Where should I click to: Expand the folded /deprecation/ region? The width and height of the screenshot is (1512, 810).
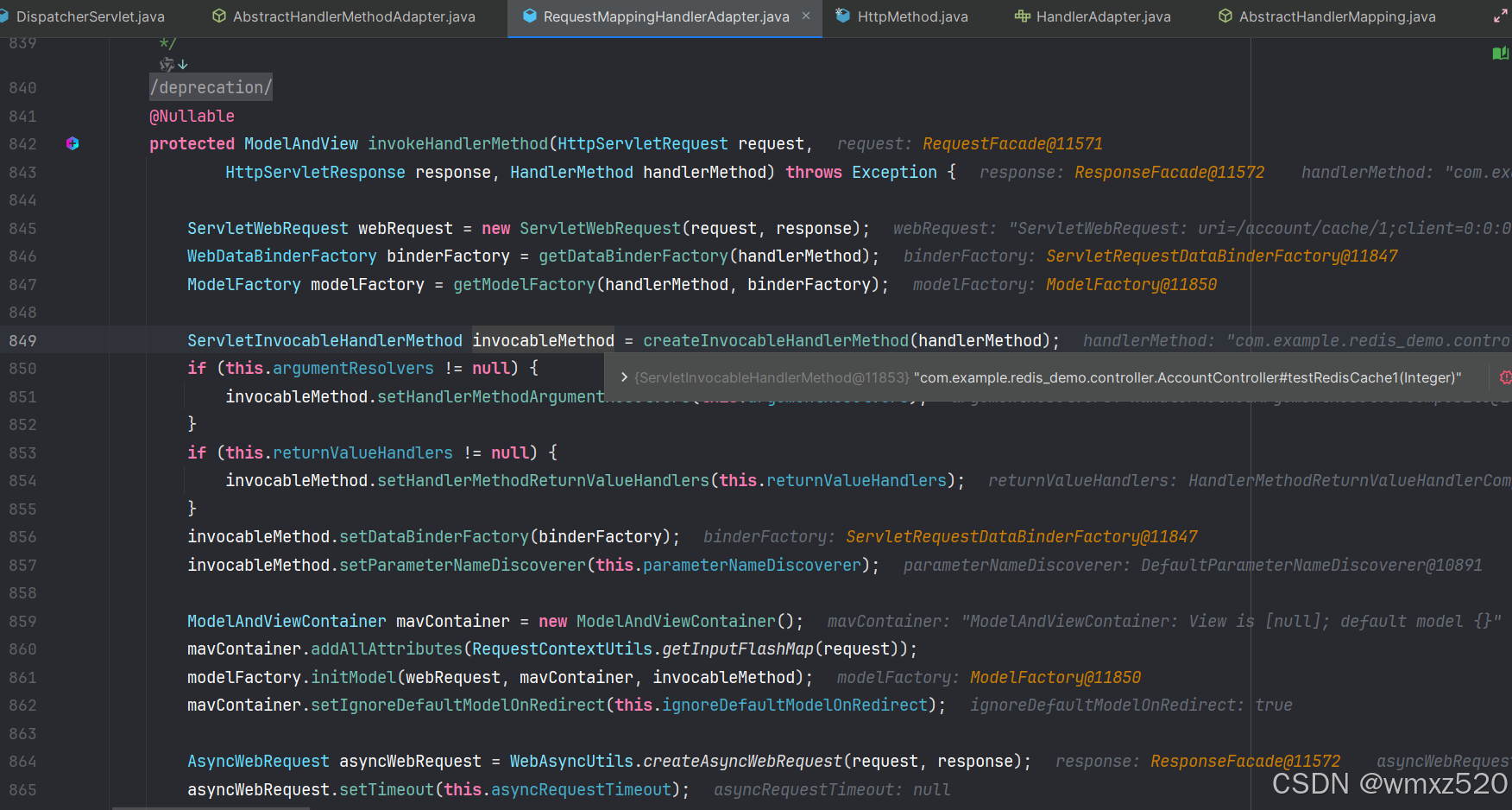pos(211,87)
